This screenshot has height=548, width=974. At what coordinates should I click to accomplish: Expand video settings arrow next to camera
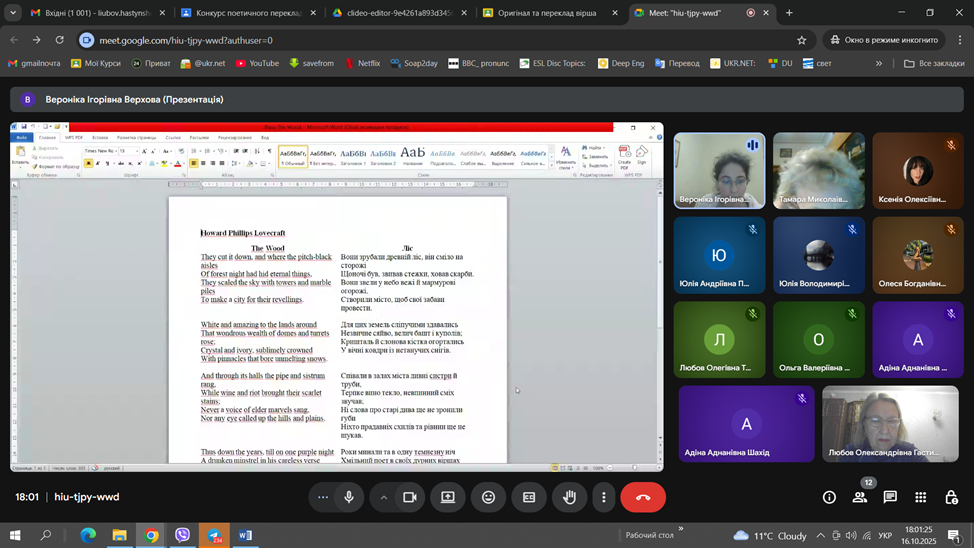pos(384,497)
